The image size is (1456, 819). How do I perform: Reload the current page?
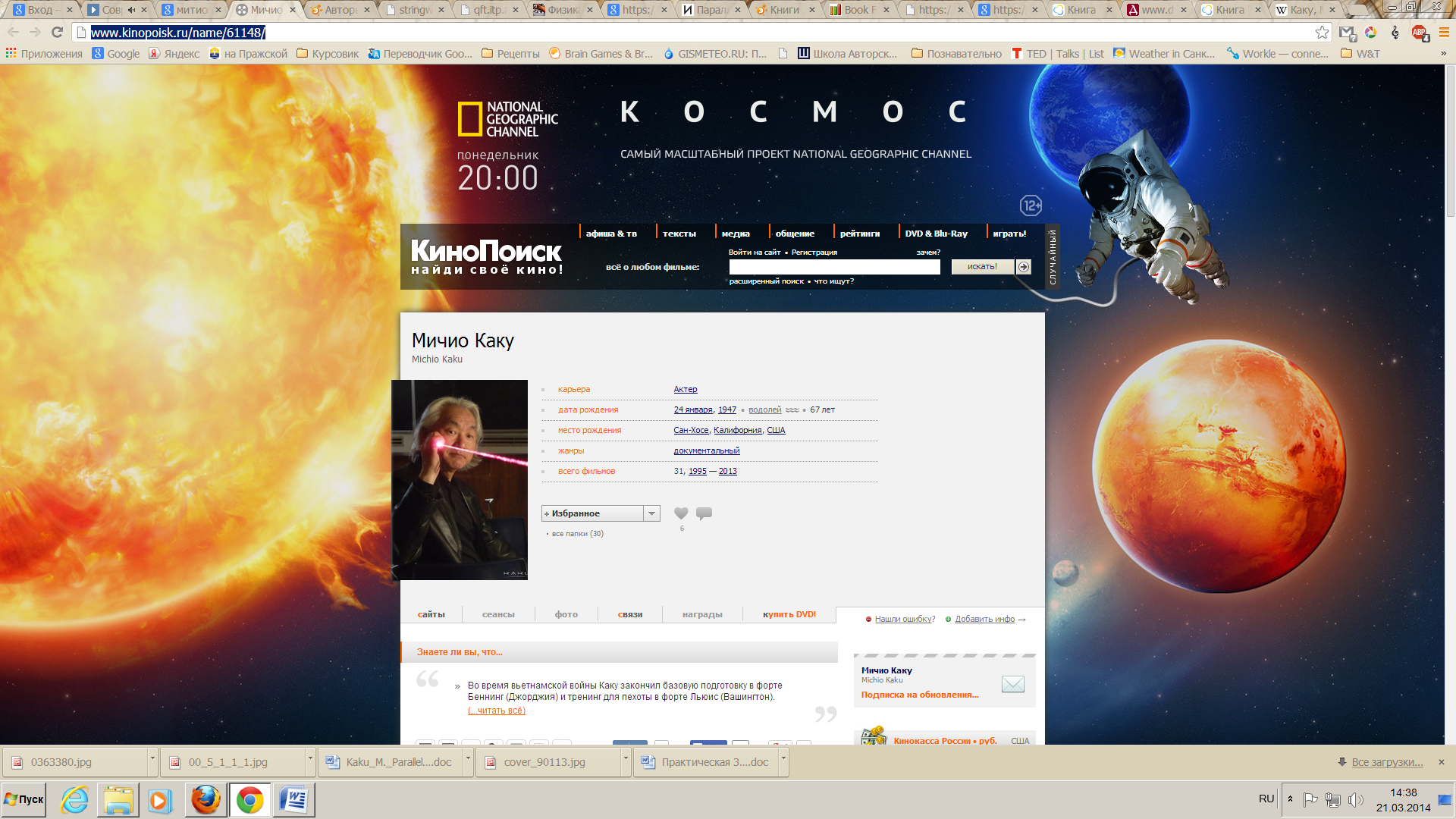point(57,33)
